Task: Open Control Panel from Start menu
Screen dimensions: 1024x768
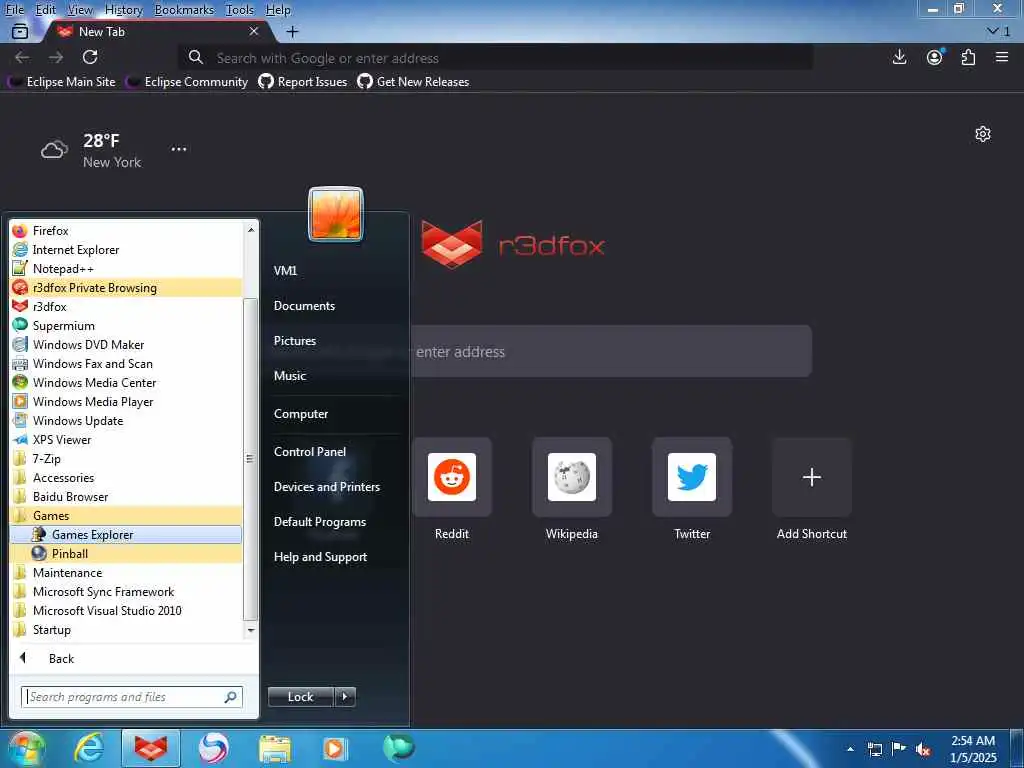Action: (310, 451)
